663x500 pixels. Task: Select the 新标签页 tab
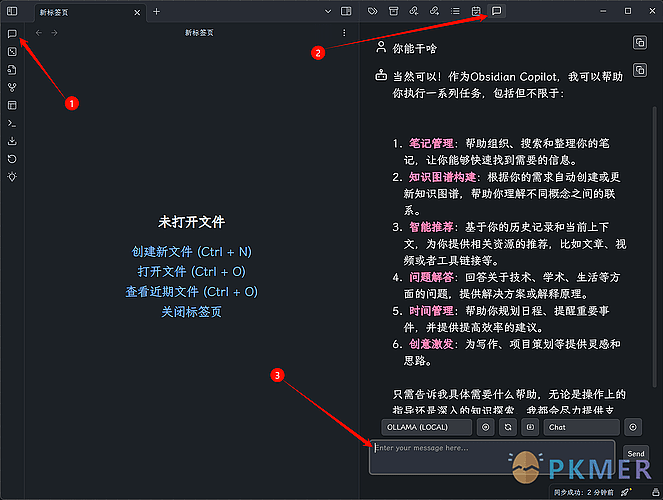(90, 12)
